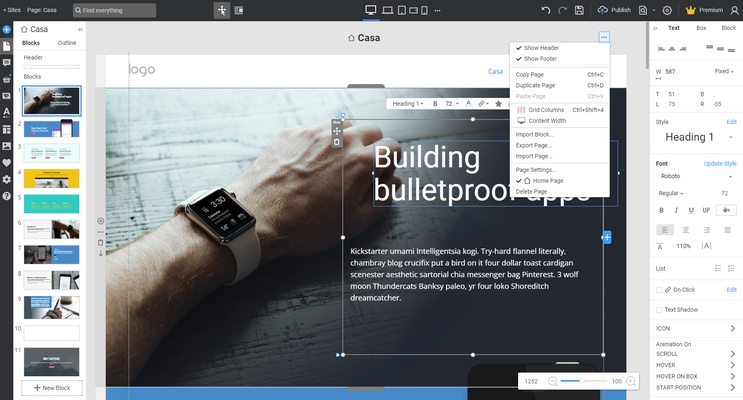This screenshot has width=743, height=400.
Task: Select block 4 yellow thumbnail
Action: [52, 179]
